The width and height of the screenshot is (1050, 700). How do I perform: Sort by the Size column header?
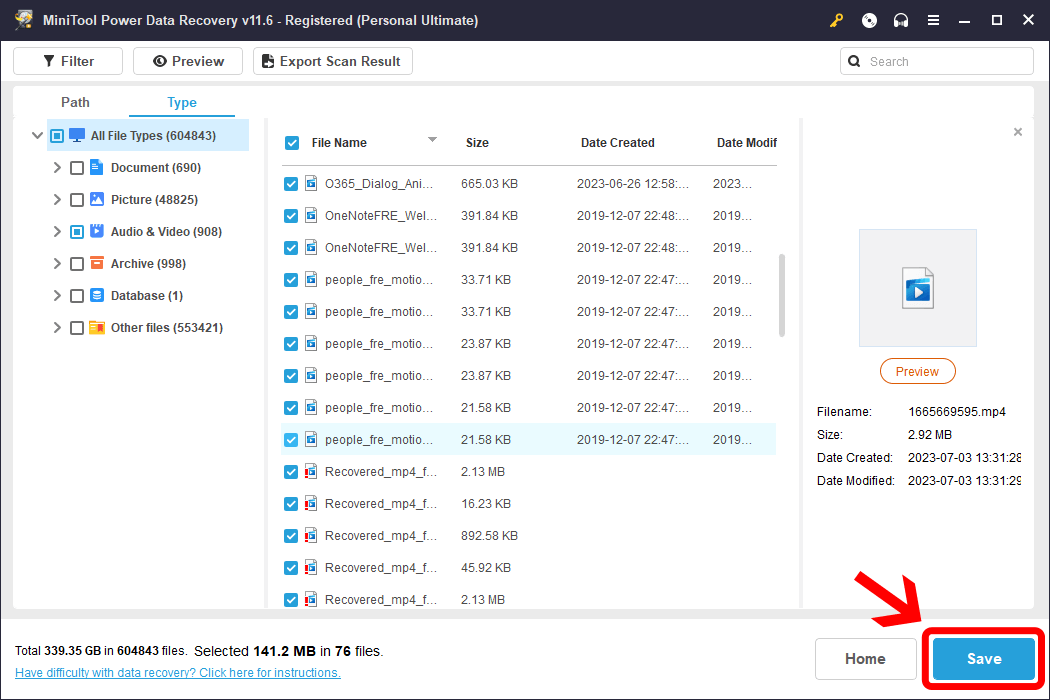(x=477, y=143)
